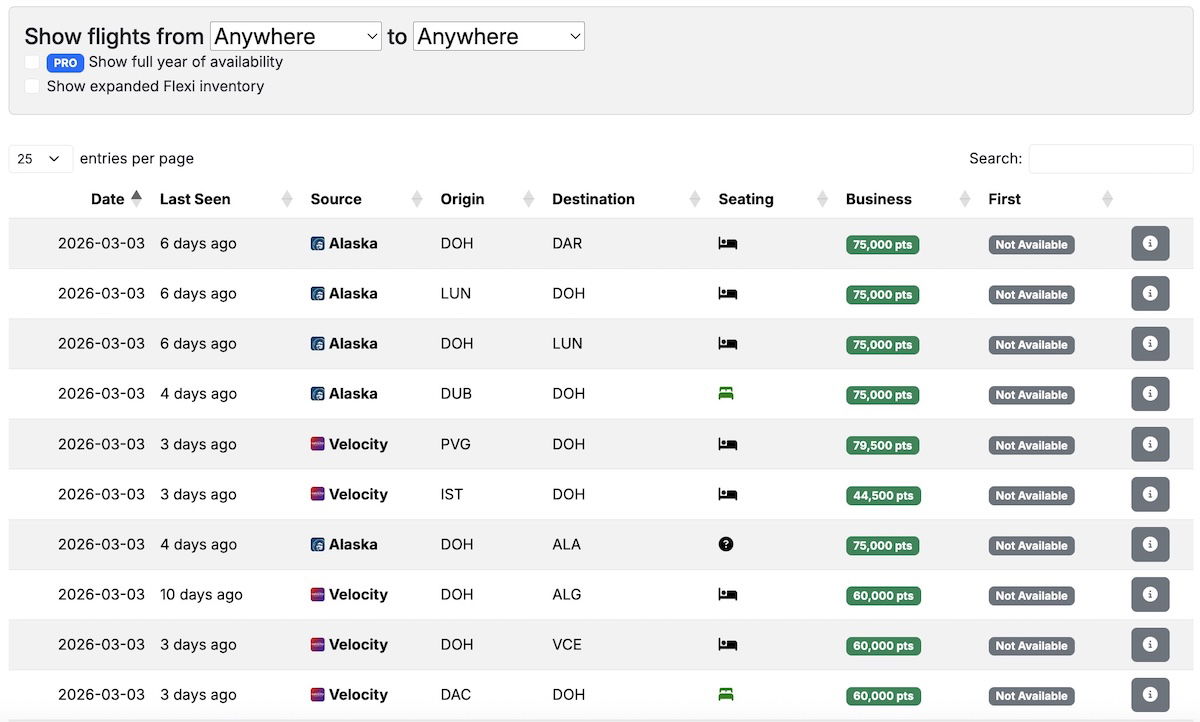The width and height of the screenshot is (1200, 722).
Task: Click Velocity logo icon in PVG row
Action: 317,444
